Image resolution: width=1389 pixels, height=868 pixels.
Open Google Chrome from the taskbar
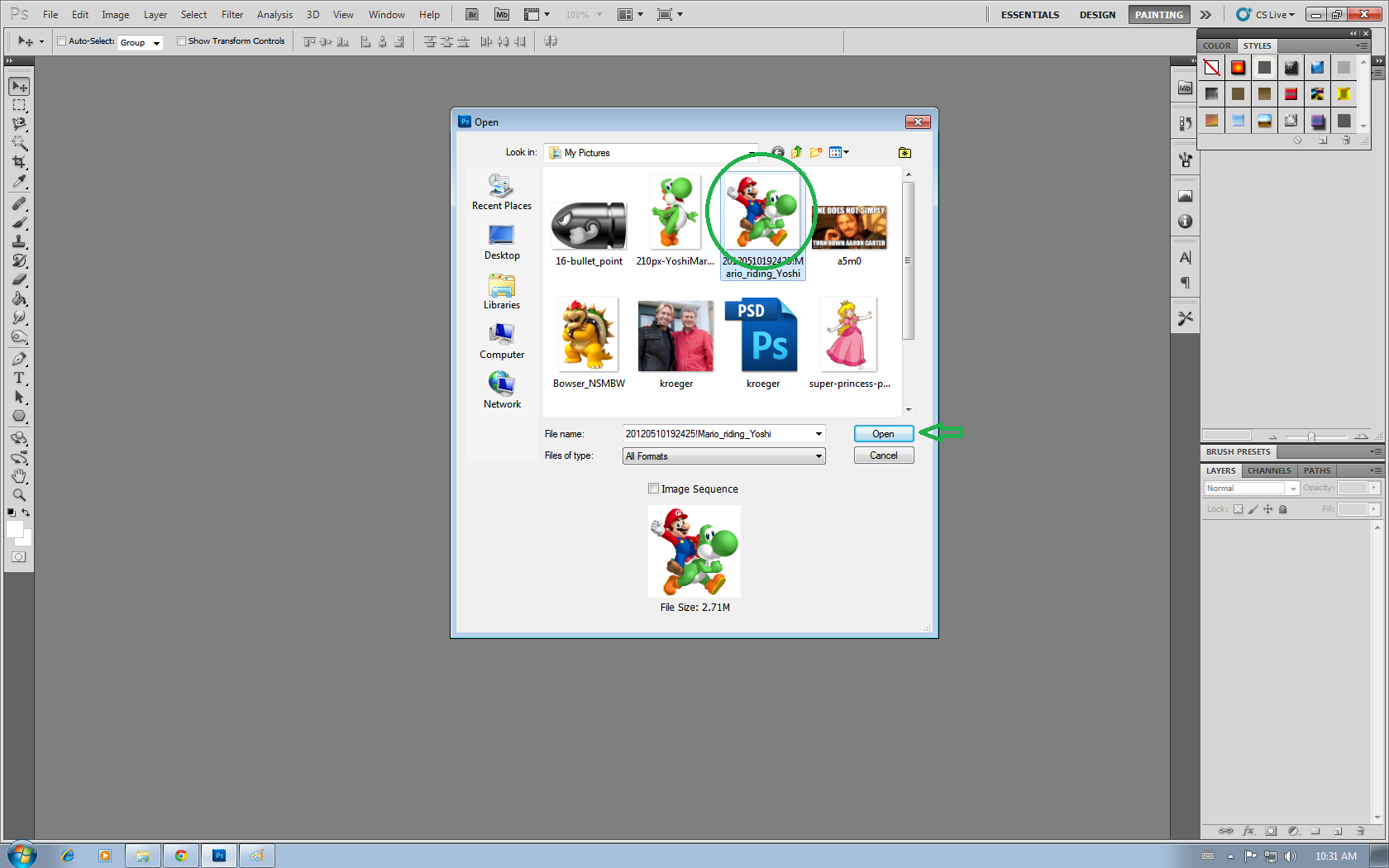181,856
